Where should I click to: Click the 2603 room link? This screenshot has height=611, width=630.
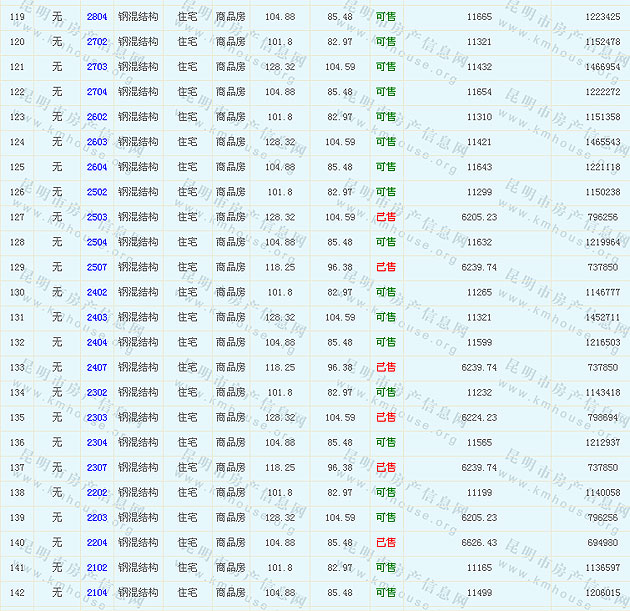pyautogui.click(x=97, y=142)
